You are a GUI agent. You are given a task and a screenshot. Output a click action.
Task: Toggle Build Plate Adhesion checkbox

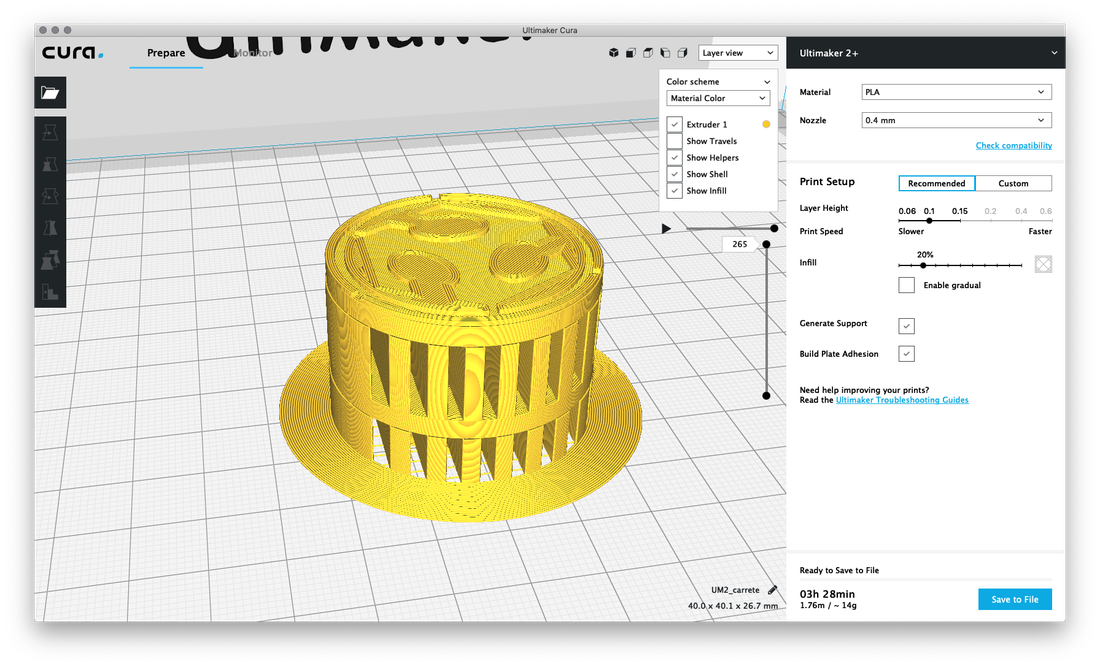click(x=906, y=353)
